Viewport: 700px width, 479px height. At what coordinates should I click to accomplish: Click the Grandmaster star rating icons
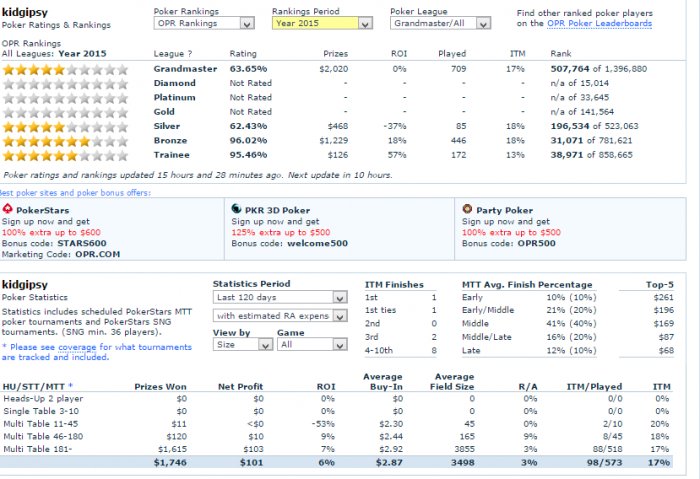click(x=66, y=70)
